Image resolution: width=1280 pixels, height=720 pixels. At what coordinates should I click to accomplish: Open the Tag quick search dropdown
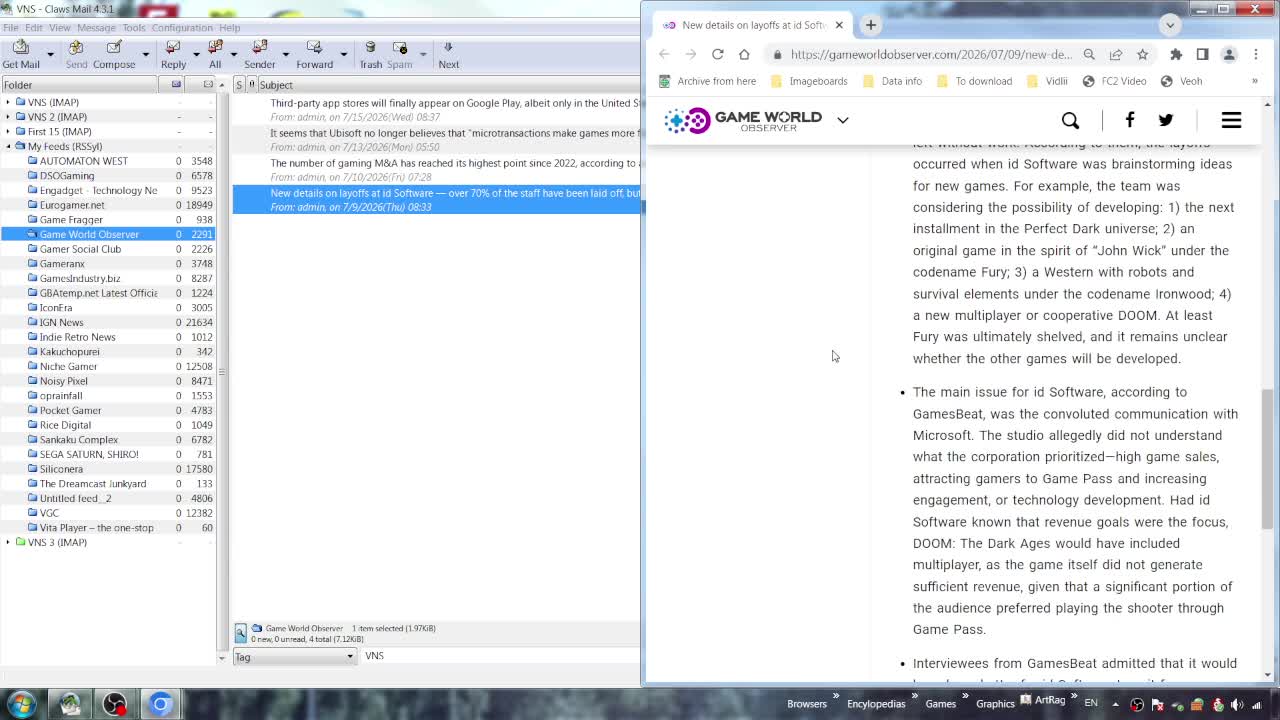(x=294, y=656)
